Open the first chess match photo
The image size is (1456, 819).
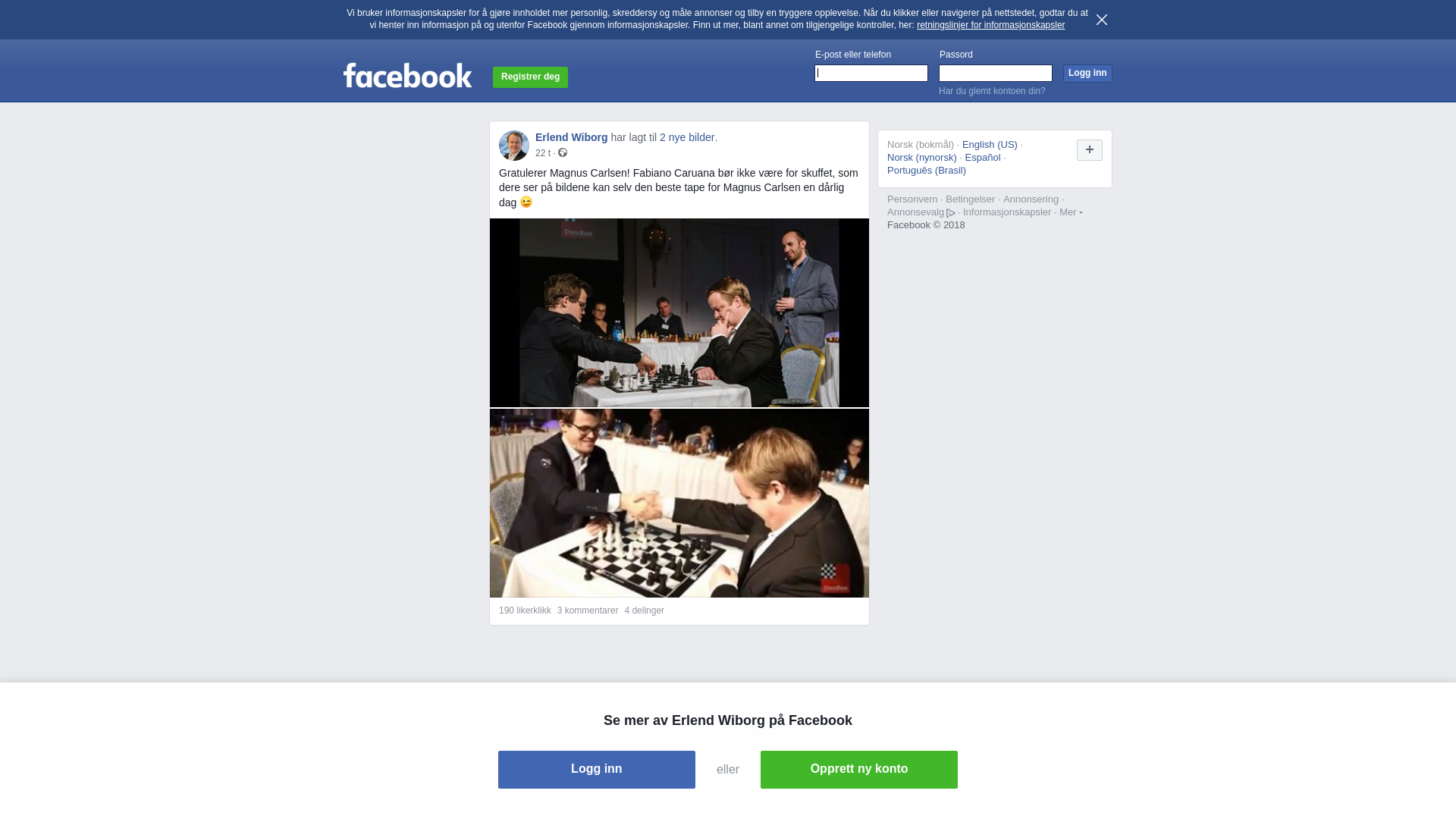tap(679, 312)
